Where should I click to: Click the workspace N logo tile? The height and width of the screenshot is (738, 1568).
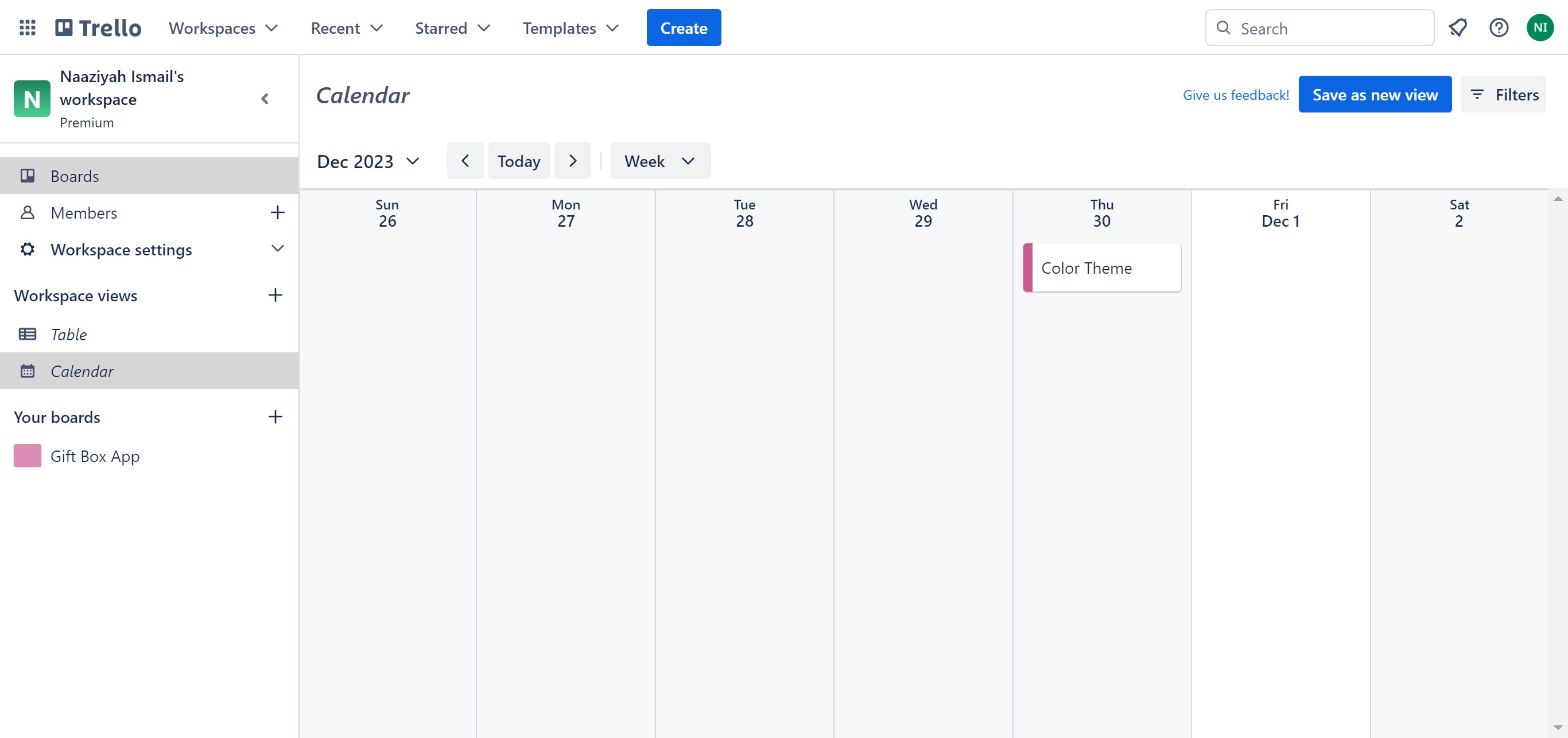32,99
